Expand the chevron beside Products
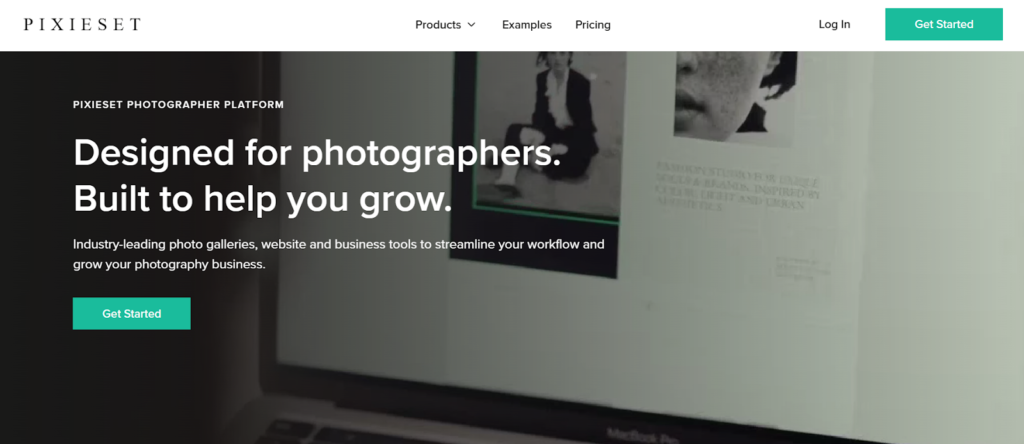This screenshot has width=1024, height=444. click(471, 25)
